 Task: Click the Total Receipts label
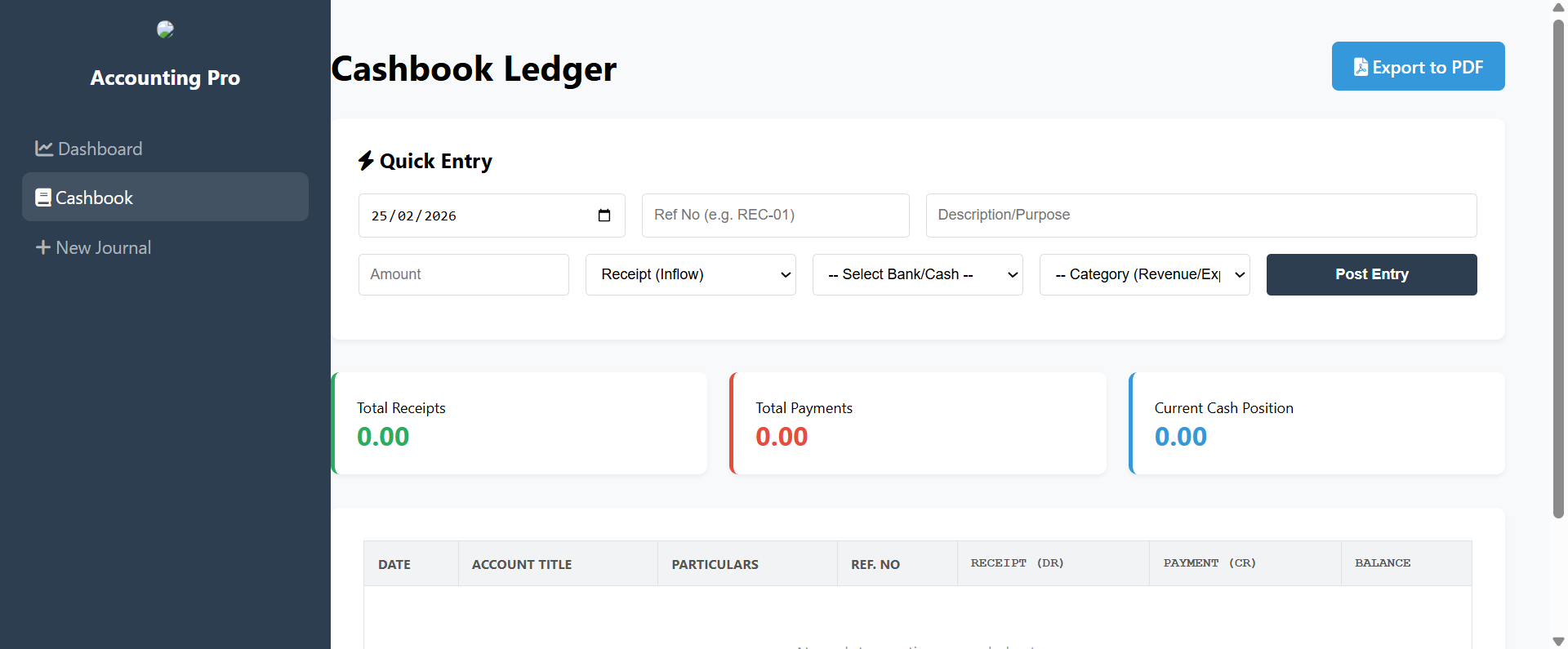click(x=401, y=408)
